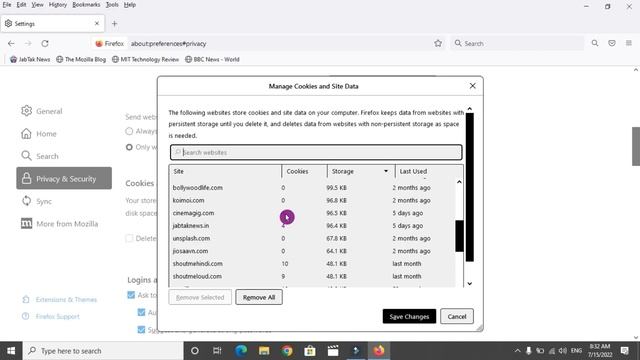
Task: Click the site list scrollbar thumb
Action: pos(459,236)
